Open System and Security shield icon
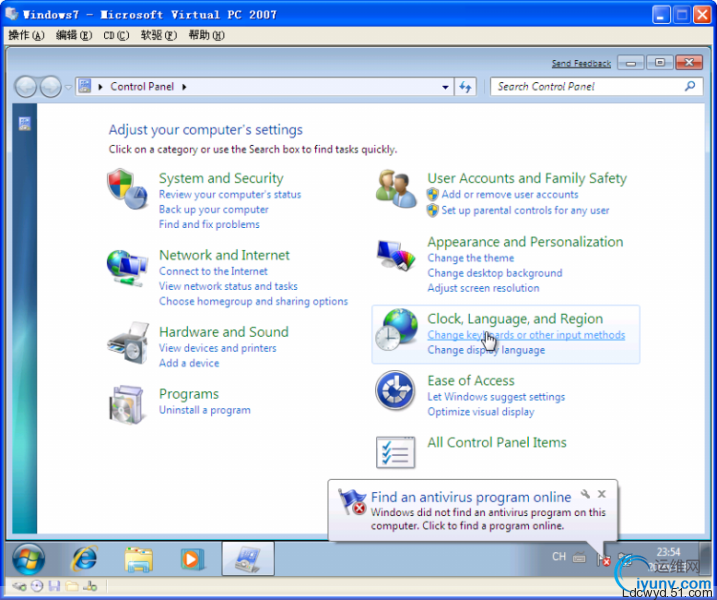Screen dimensions: 717x600 pyautogui.click(x=127, y=188)
